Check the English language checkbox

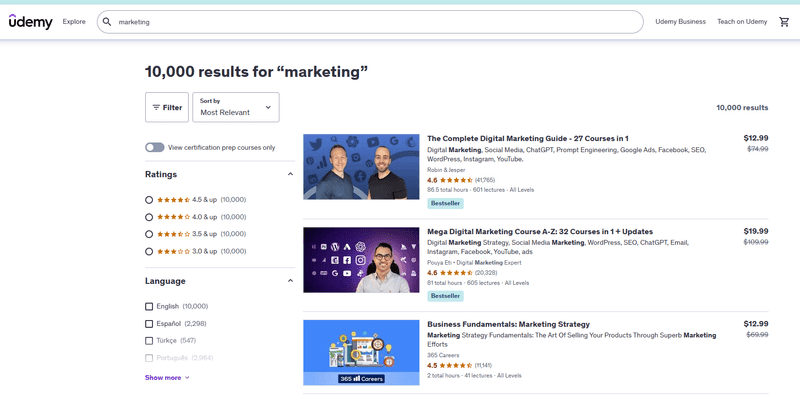point(149,306)
